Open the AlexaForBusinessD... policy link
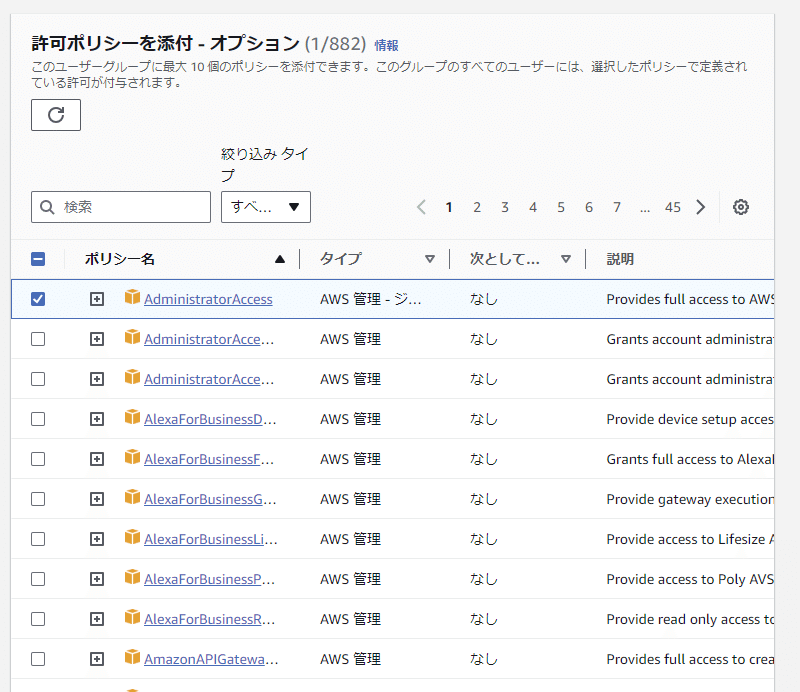 (210, 419)
